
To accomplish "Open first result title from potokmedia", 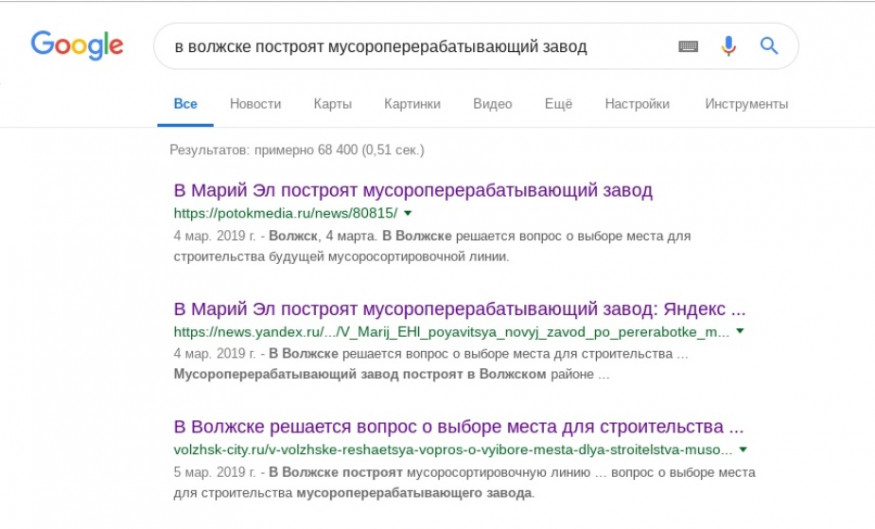I will (x=413, y=190).
